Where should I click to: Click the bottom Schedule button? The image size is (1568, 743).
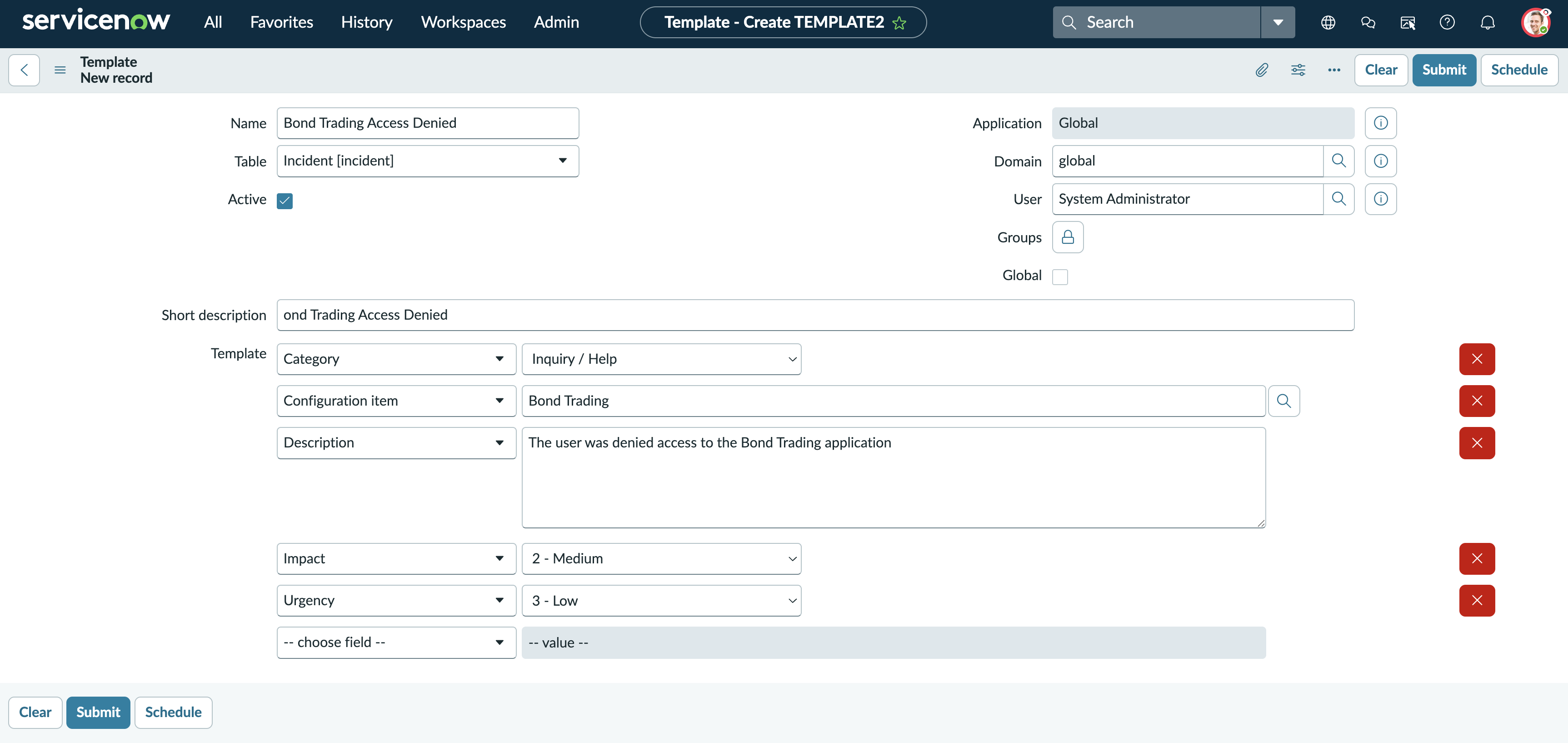pyautogui.click(x=173, y=713)
